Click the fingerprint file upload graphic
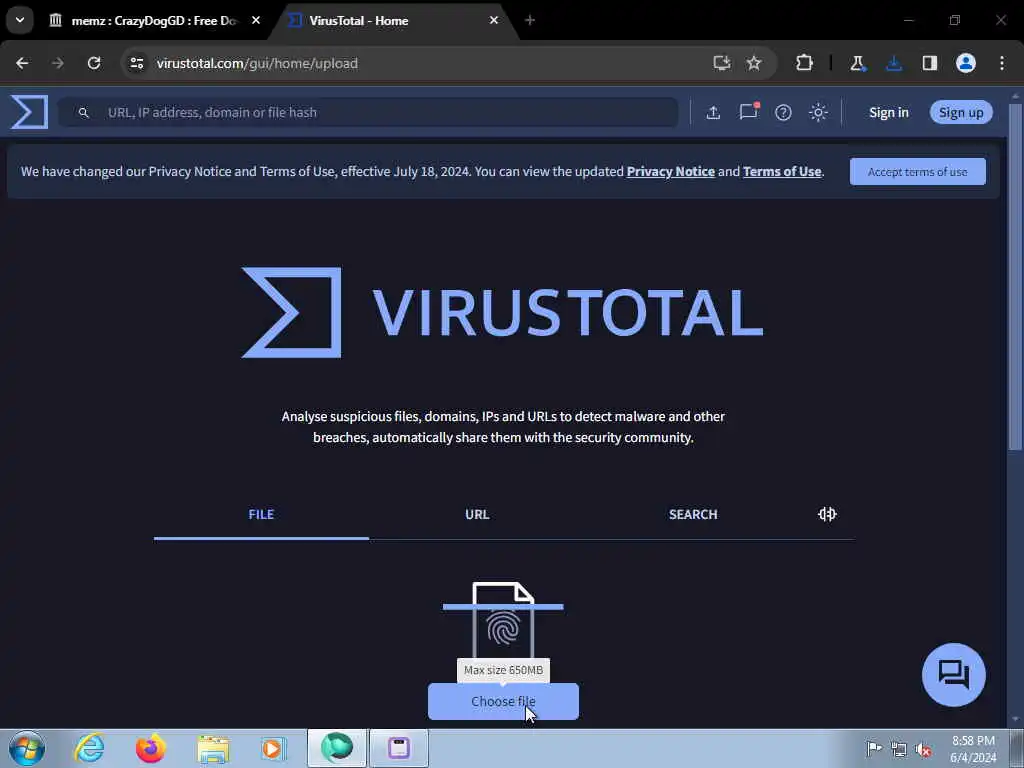This screenshot has width=1024, height=768. (x=503, y=620)
